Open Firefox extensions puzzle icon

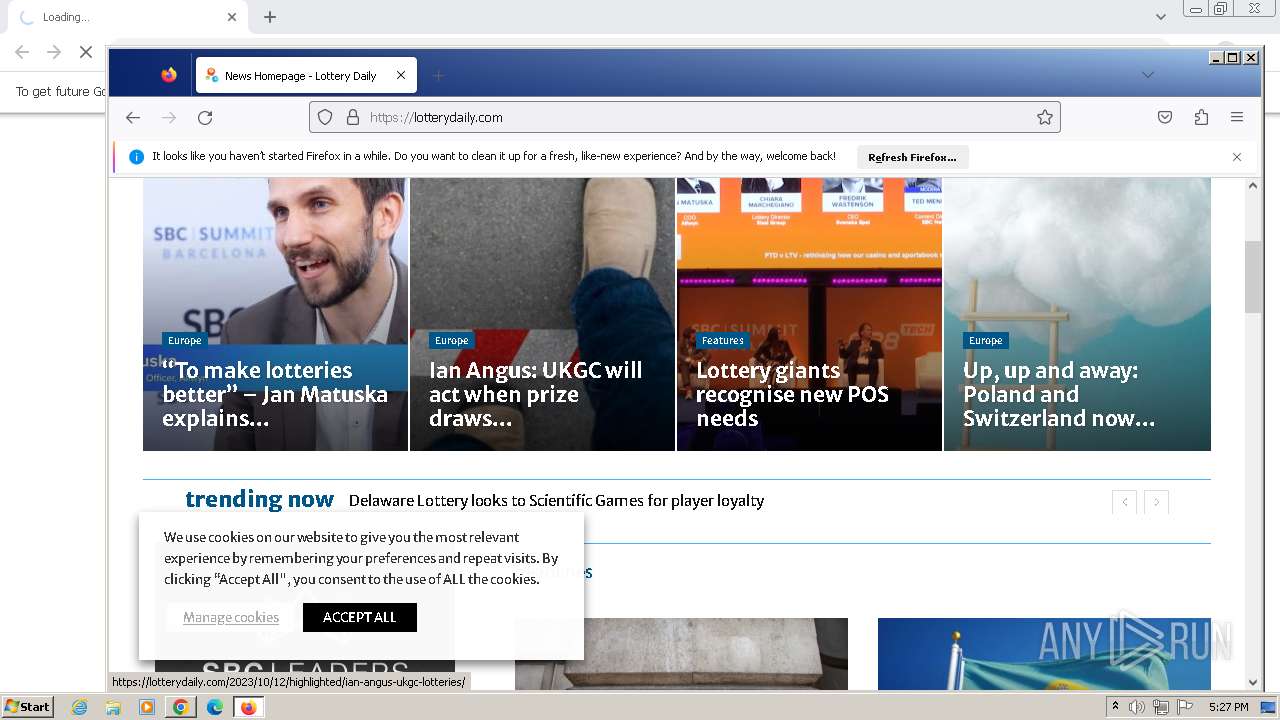(1201, 117)
